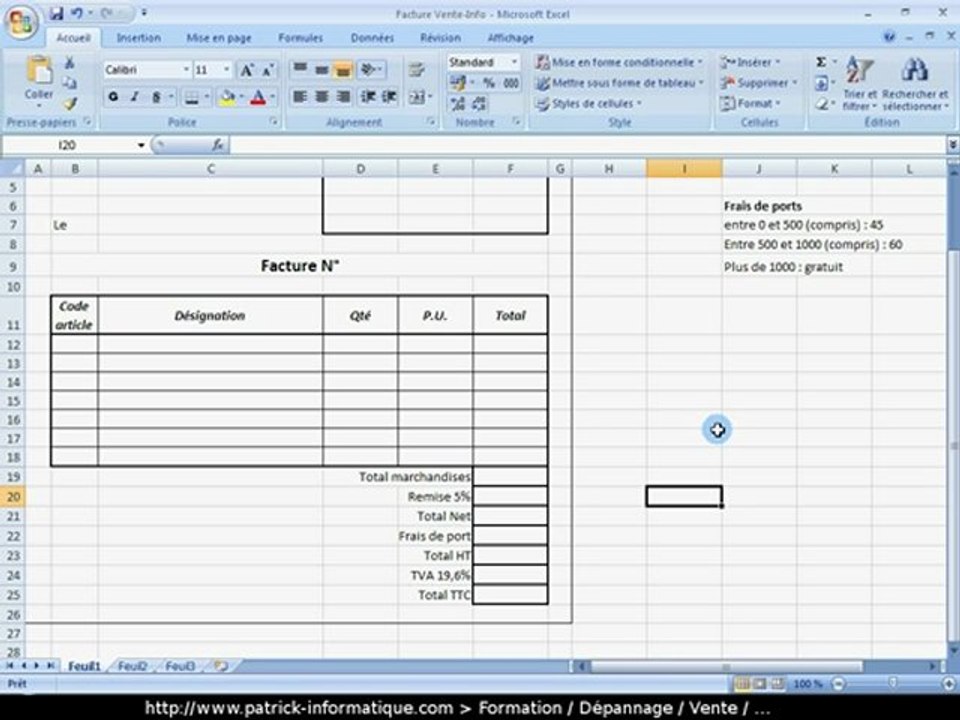Open the Révision tab
Screen dimensions: 960x720
(440, 38)
